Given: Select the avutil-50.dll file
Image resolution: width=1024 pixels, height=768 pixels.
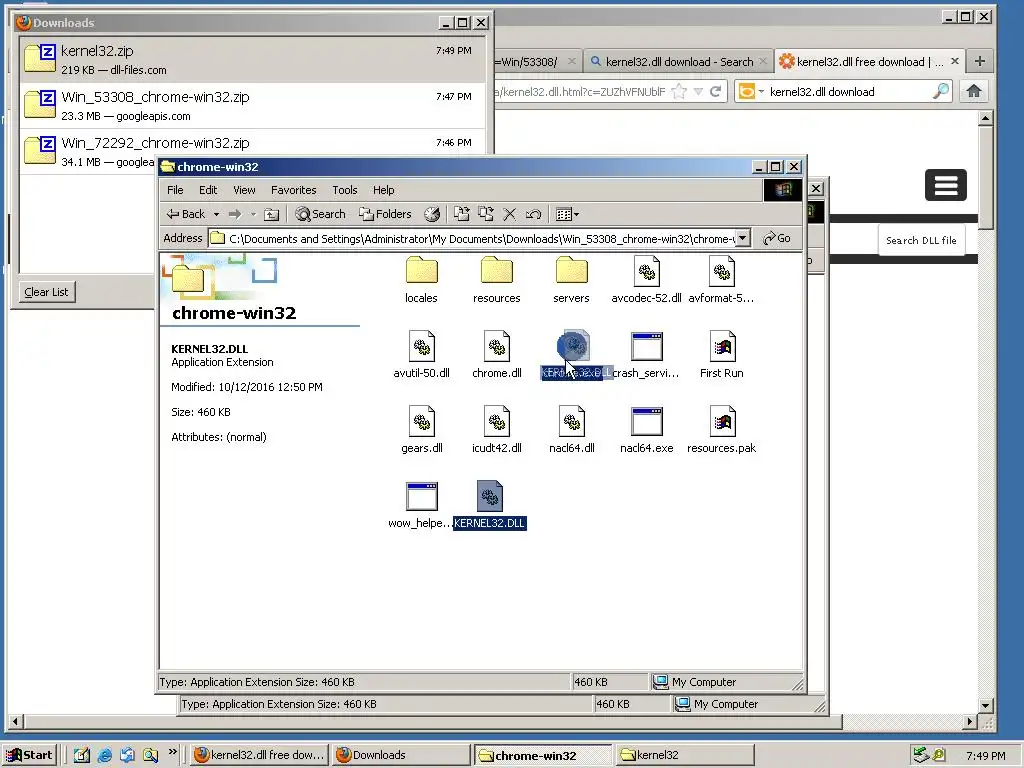Looking at the screenshot, I should 421,355.
